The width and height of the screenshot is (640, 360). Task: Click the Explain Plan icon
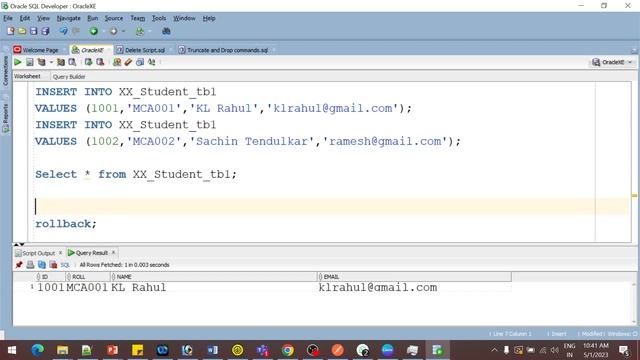point(42,62)
